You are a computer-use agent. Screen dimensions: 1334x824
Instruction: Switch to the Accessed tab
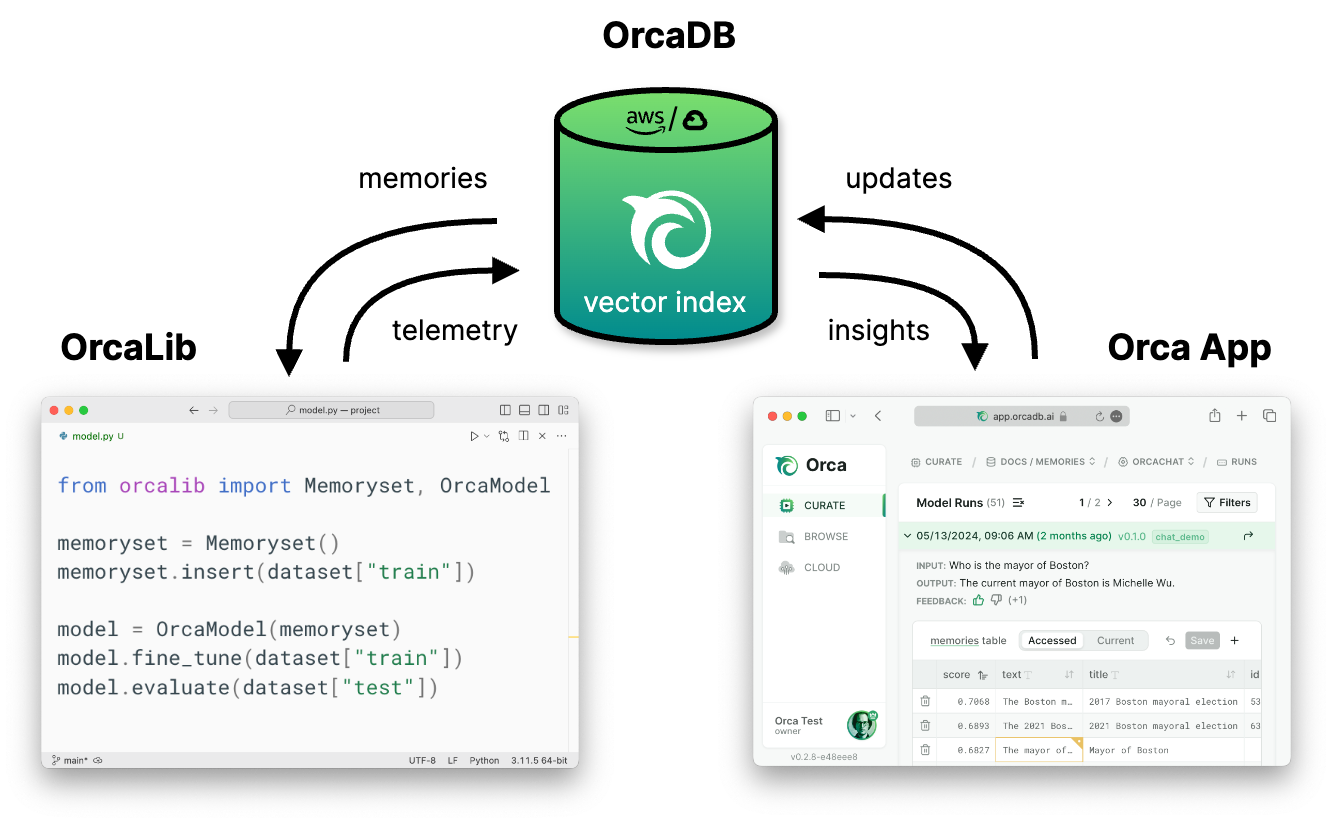click(x=1052, y=641)
